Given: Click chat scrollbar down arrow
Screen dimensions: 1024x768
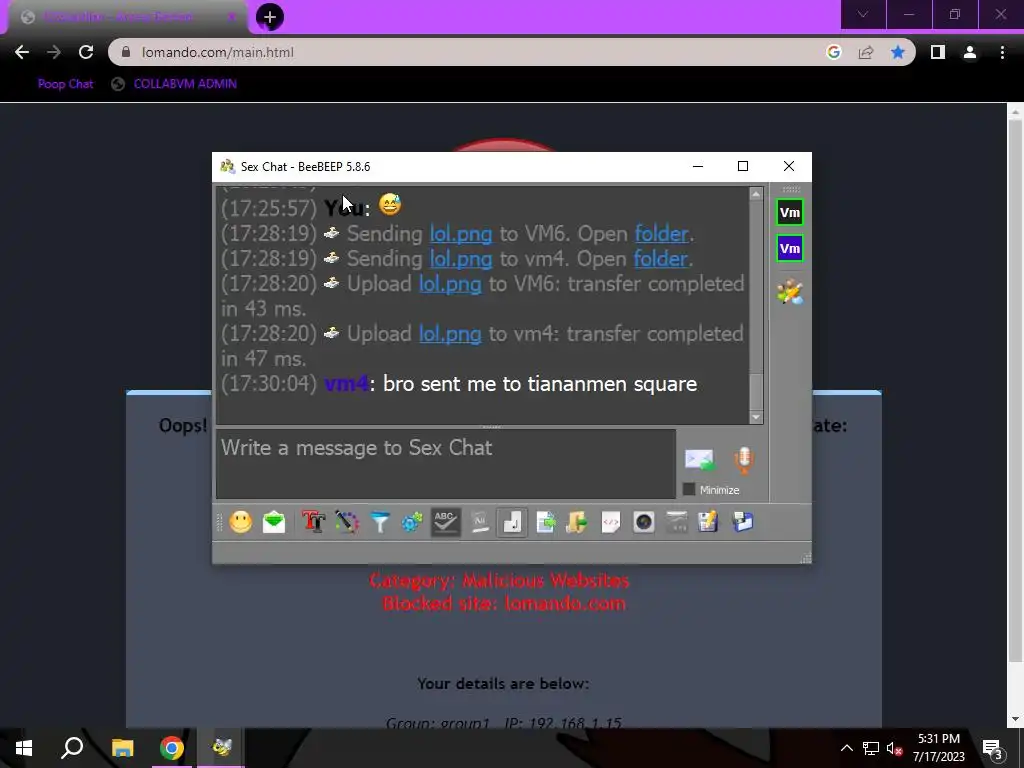Looking at the screenshot, I should 756,417.
